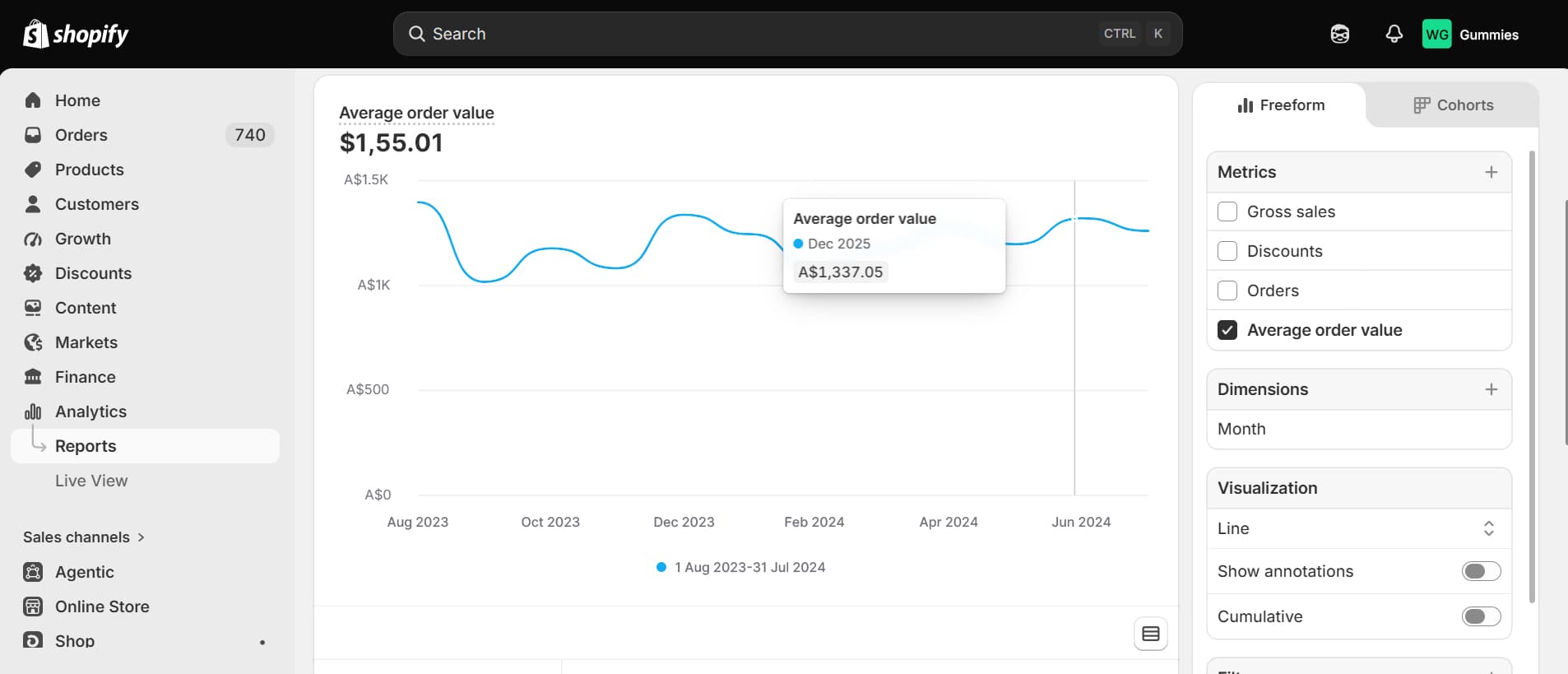Open Customers page
The width and height of the screenshot is (1568, 674).
[97, 204]
